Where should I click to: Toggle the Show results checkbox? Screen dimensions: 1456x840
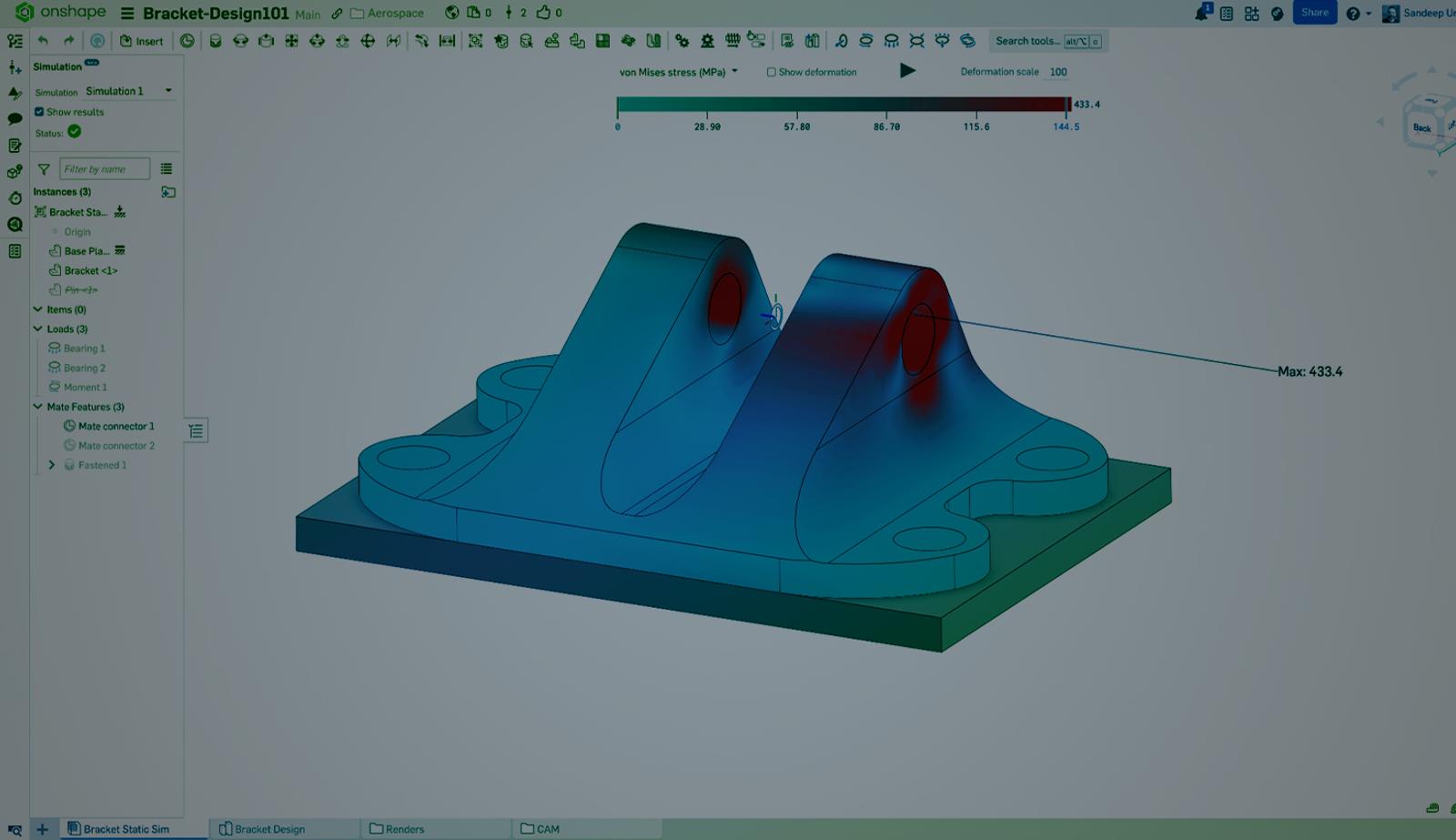click(x=39, y=111)
